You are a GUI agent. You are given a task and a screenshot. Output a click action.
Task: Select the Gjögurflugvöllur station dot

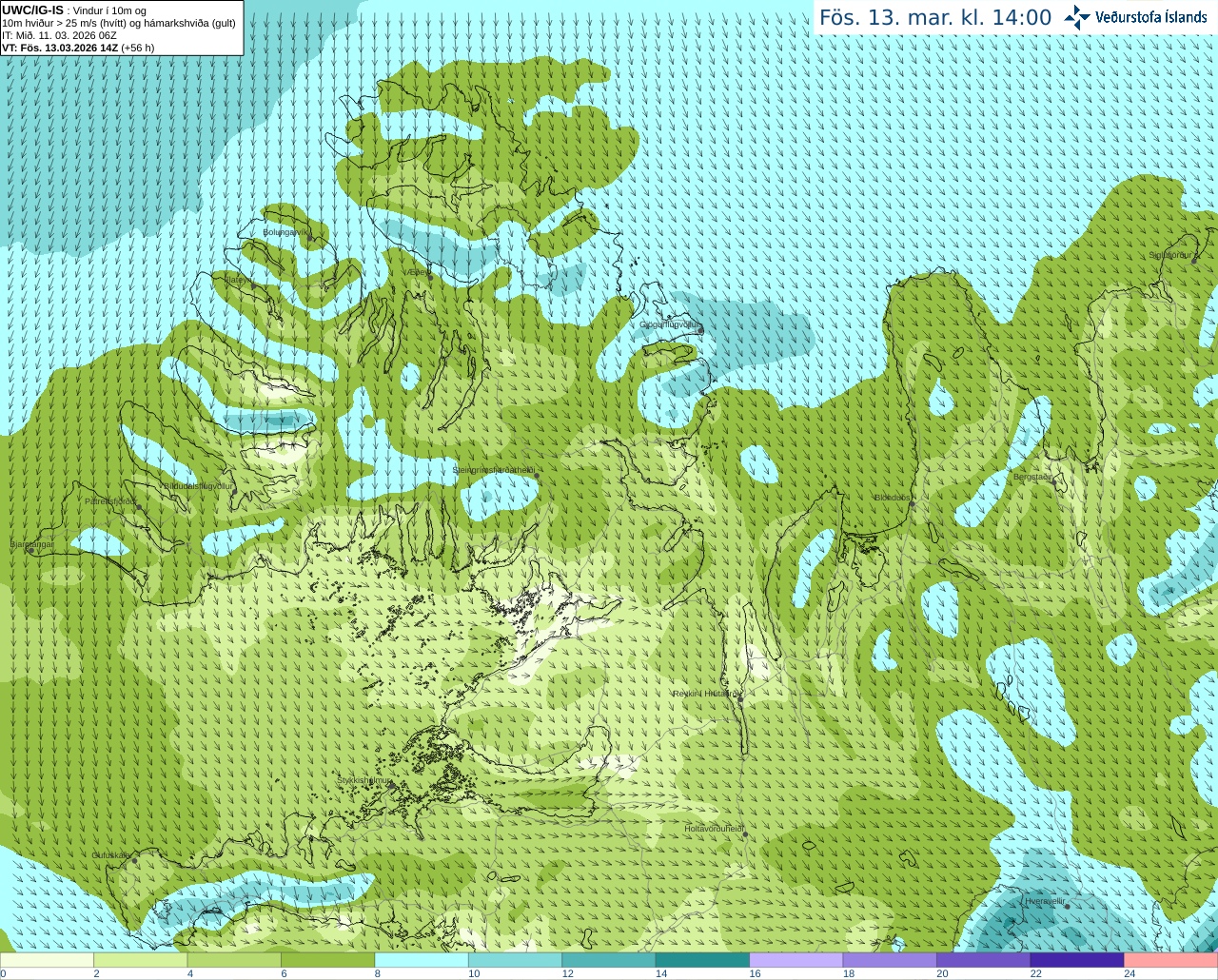click(701, 330)
